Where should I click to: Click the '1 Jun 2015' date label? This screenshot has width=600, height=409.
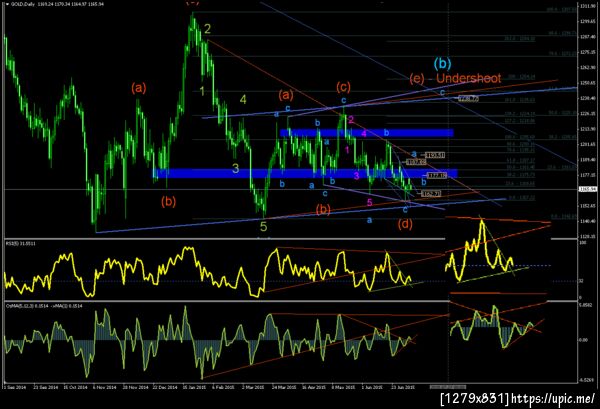pos(373,387)
